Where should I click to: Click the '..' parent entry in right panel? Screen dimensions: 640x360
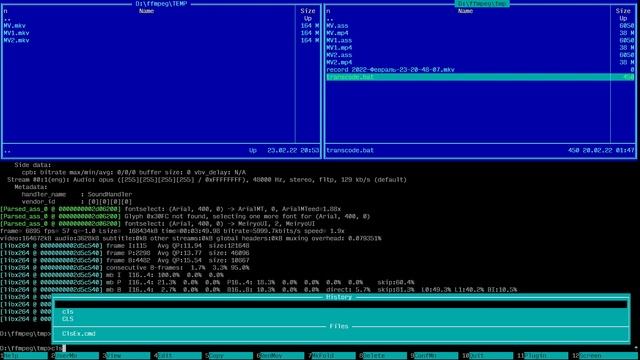[330, 19]
